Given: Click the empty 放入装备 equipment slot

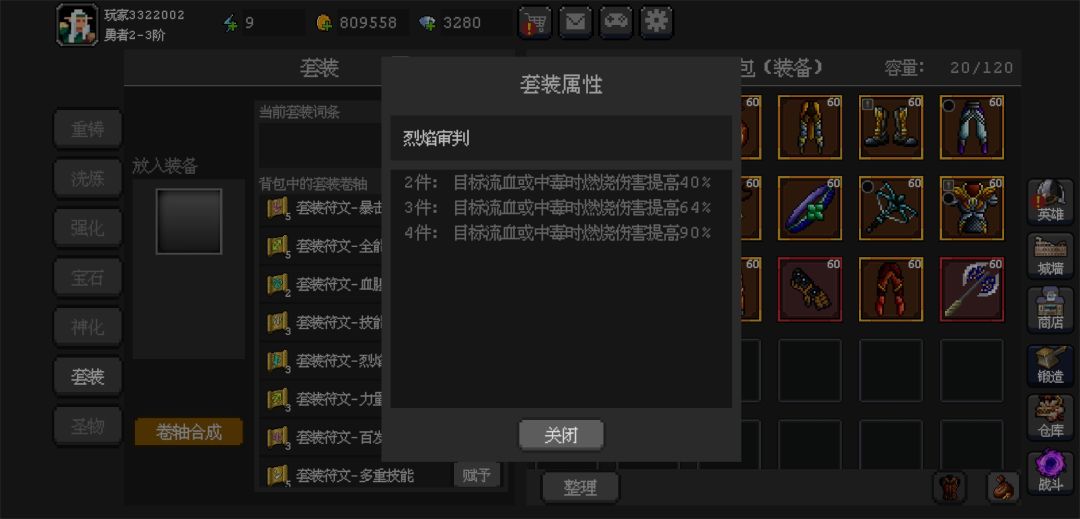Looking at the screenshot, I should 189,222.
